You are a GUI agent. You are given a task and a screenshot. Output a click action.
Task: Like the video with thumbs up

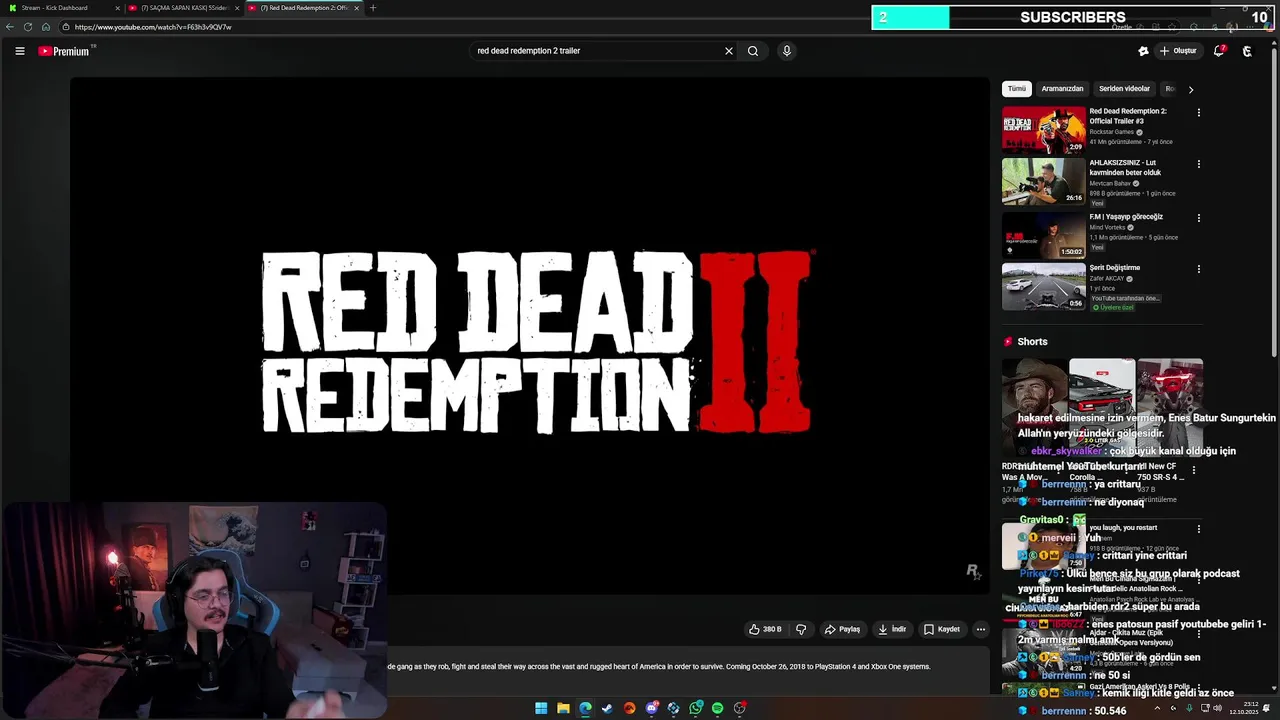[765, 629]
